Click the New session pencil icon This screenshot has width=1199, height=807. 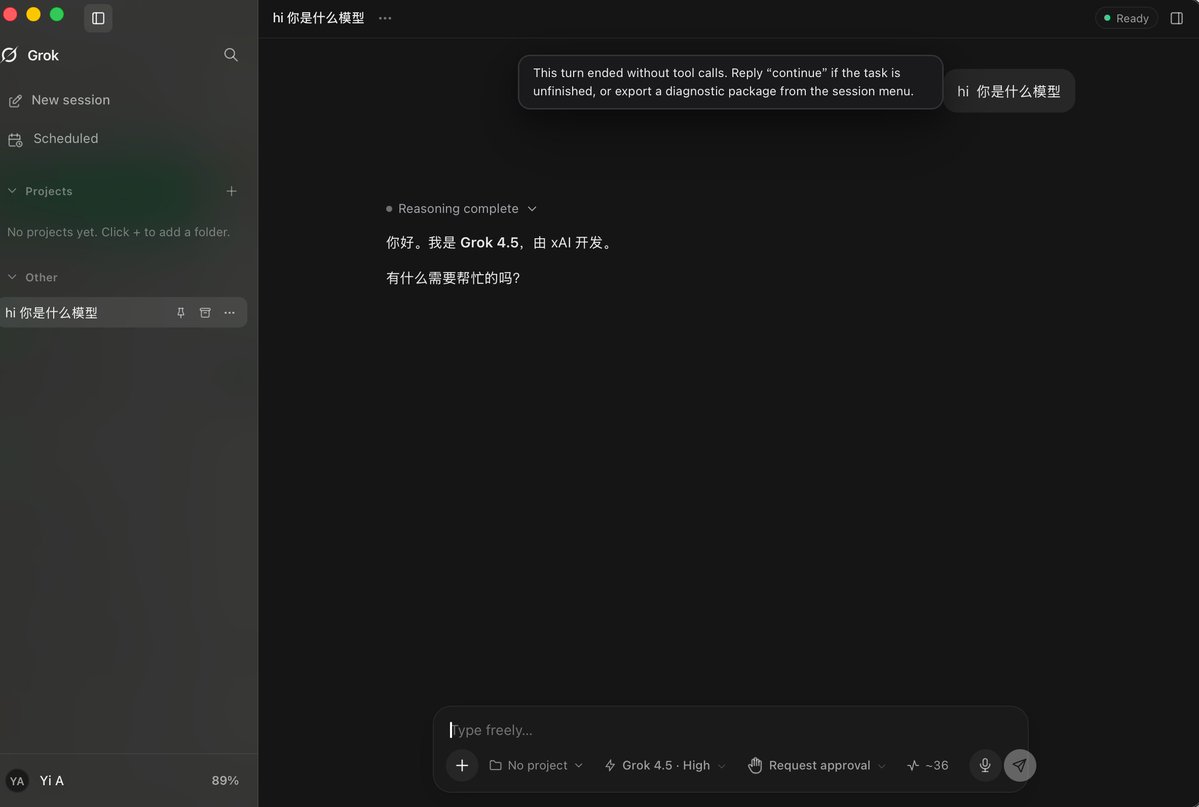(15, 101)
